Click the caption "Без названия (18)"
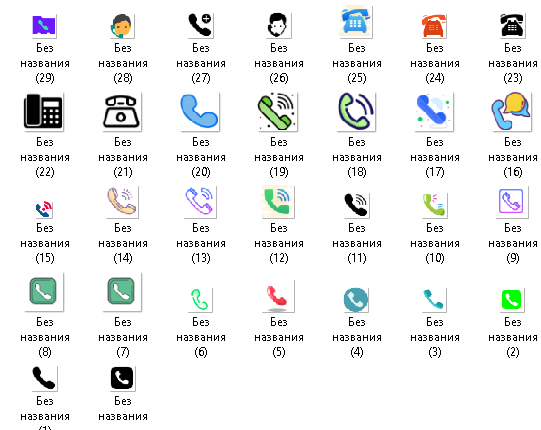Image resolution: width=541 pixels, height=430 pixels. [357, 157]
